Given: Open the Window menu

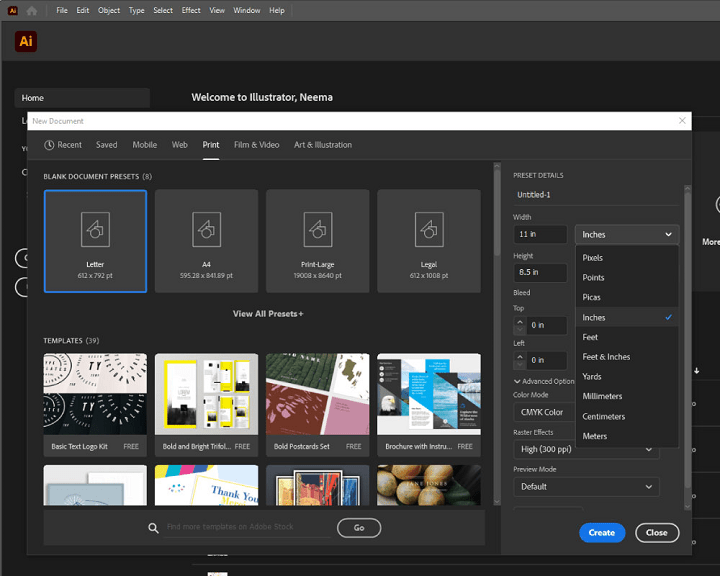Looking at the screenshot, I should pos(247,10).
